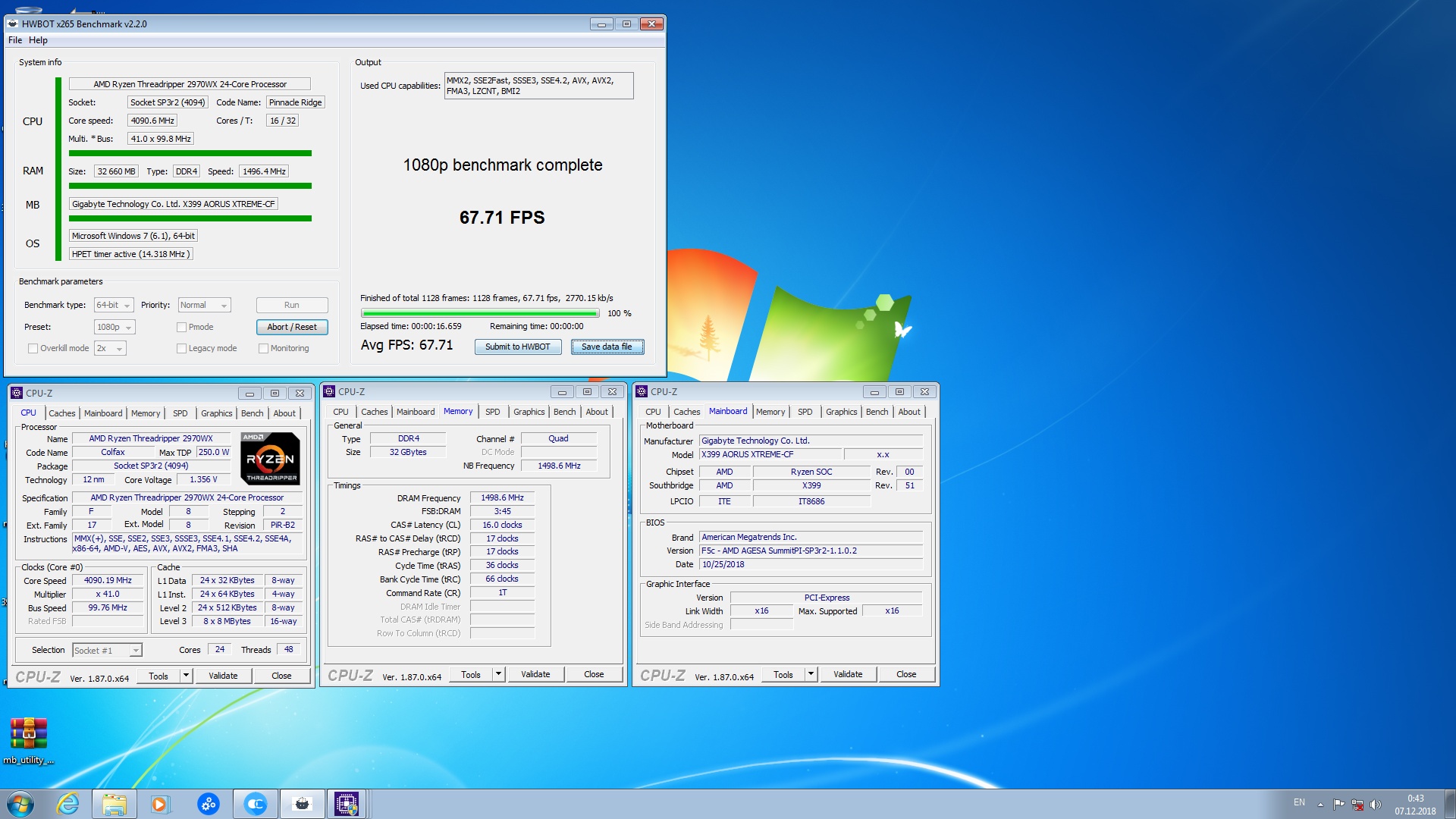Click the title bar icon of CPU-Z Memory window
1456x819 pixels.
coord(329,391)
